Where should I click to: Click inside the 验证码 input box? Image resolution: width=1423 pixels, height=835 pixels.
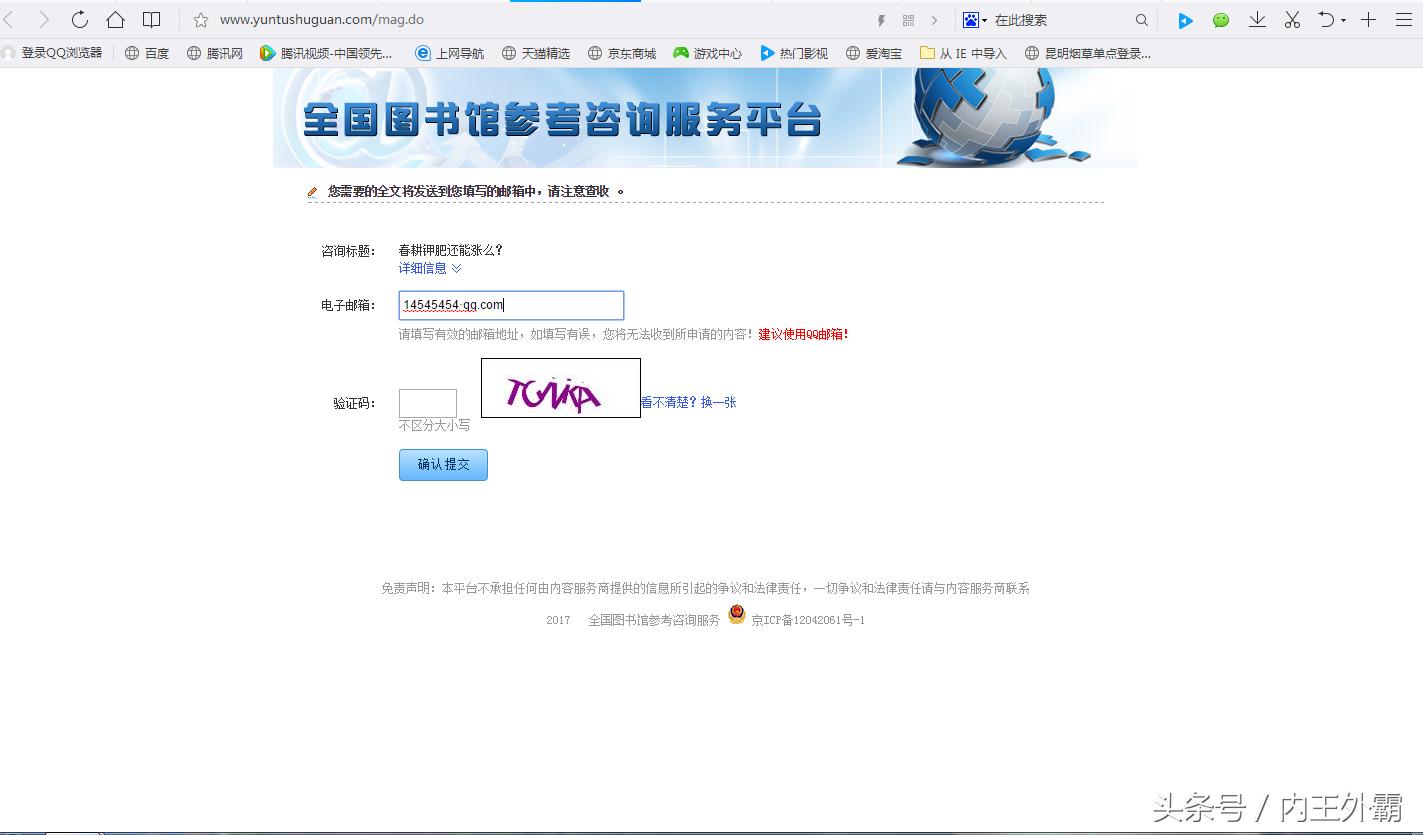pos(427,402)
